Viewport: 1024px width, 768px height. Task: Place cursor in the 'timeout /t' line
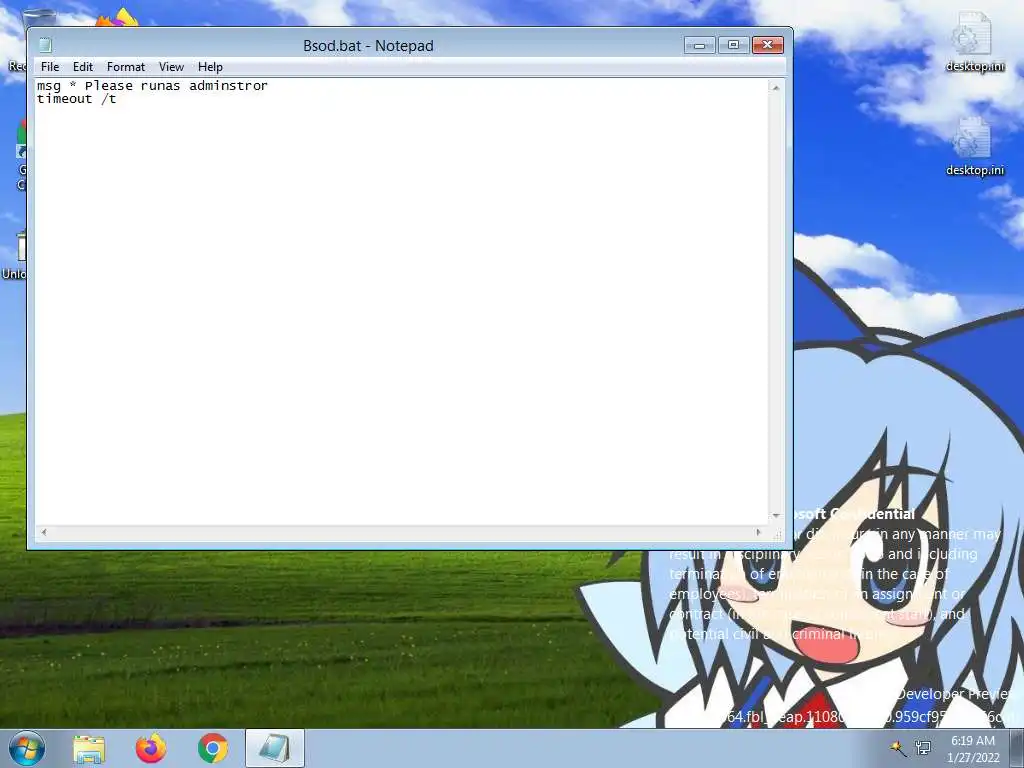[x=76, y=99]
